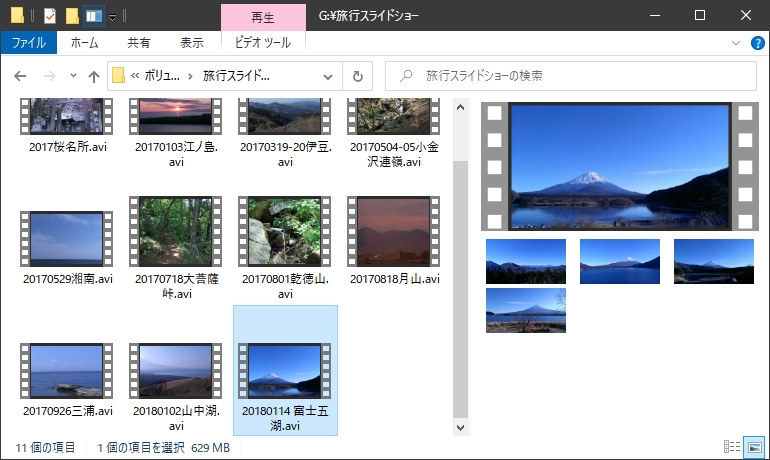
Task: Click the 11 個の項目 status text
Action: (45, 448)
